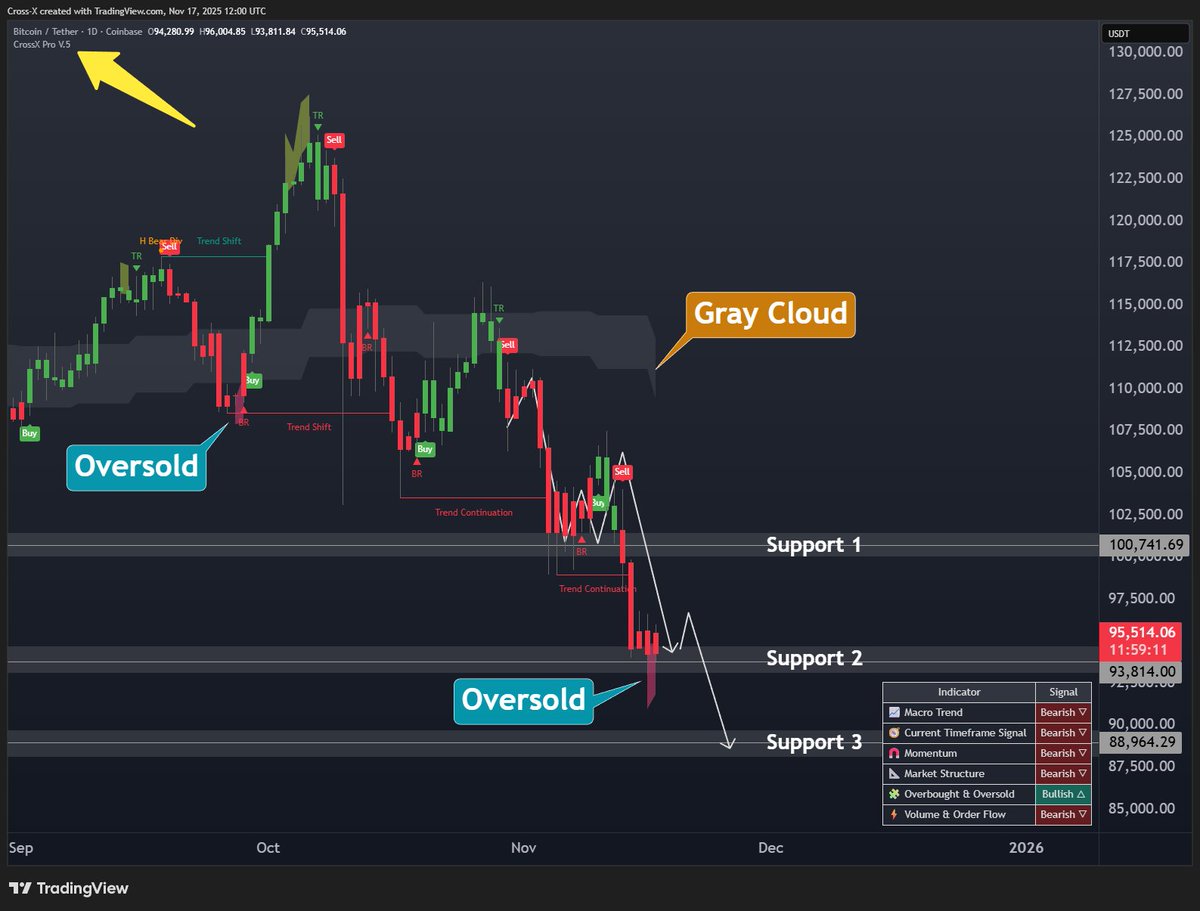Click the 93,814.00 price label

[1140, 672]
